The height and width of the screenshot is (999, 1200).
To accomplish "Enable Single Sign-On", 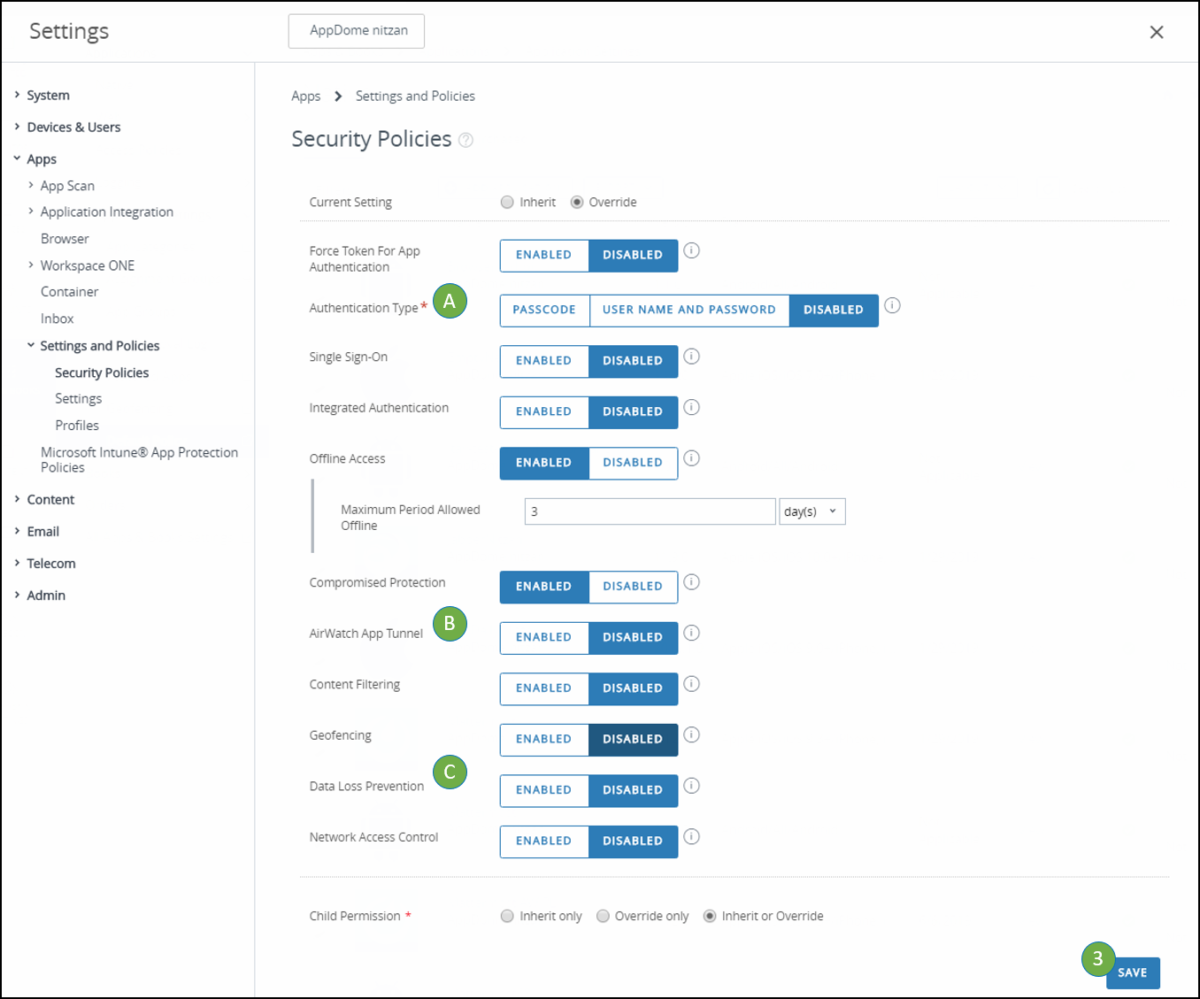I will [544, 361].
